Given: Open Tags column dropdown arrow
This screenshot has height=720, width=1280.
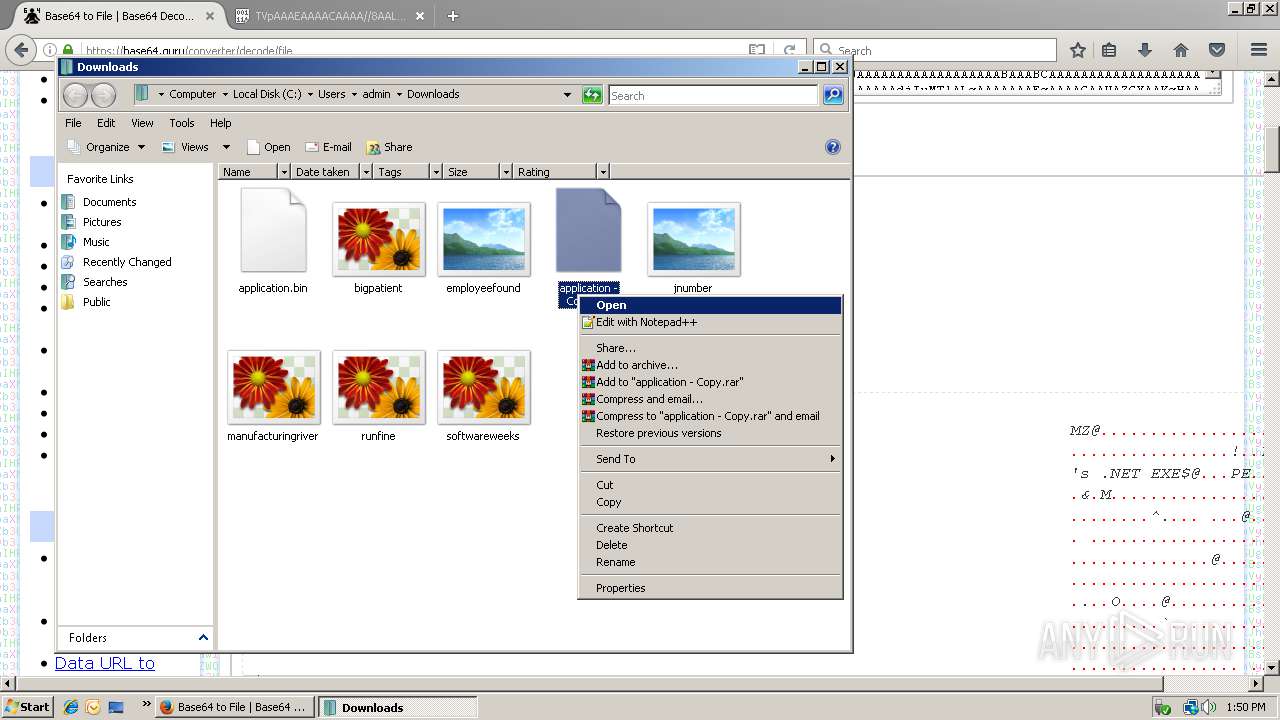Looking at the screenshot, I should [x=435, y=172].
